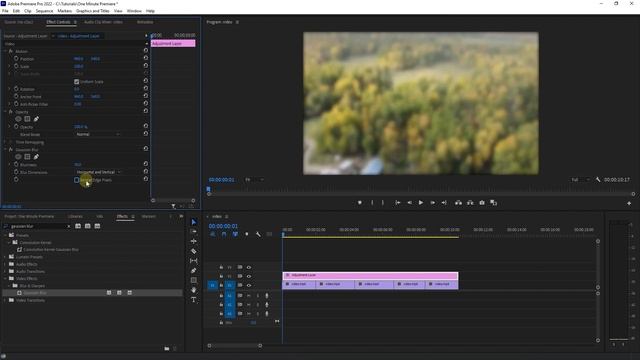Image resolution: width=640 pixels, height=360 pixels.
Task: Click Export Frame camera icon
Action: [x=482, y=202]
